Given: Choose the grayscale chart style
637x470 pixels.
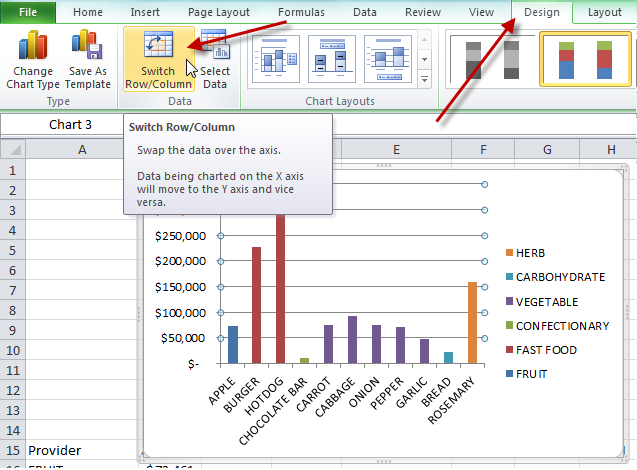Looking at the screenshot, I should (492, 60).
